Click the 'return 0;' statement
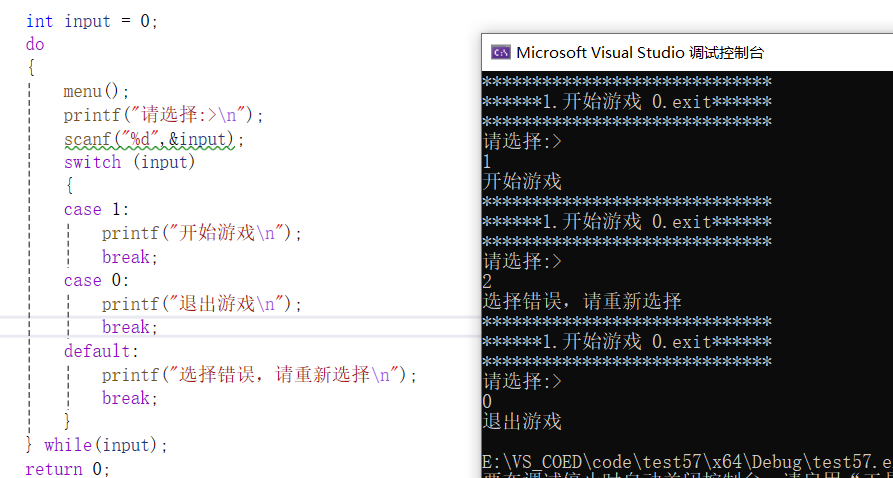893x478 pixels. point(68,469)
